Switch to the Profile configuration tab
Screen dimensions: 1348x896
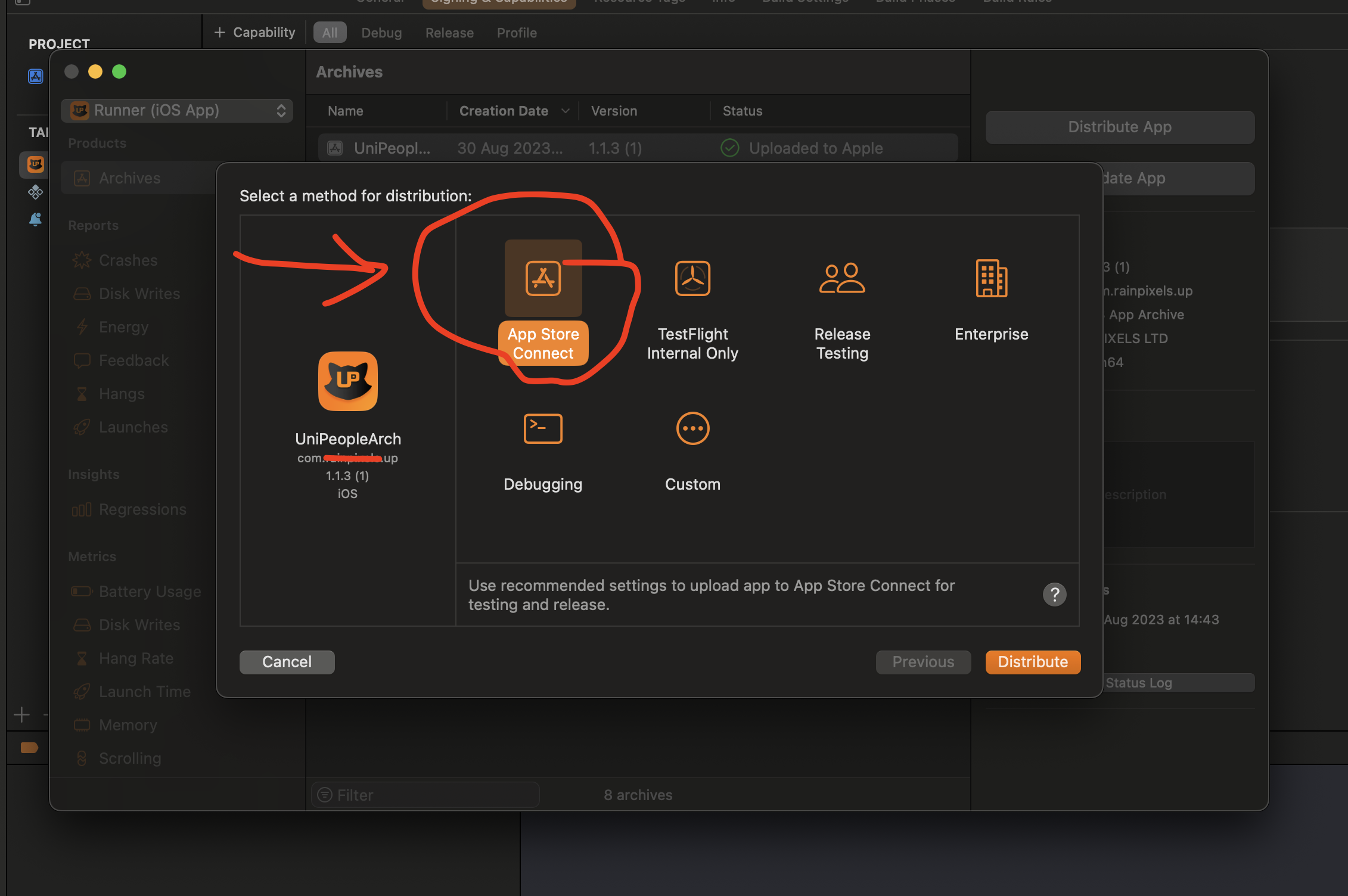(517, 33)
